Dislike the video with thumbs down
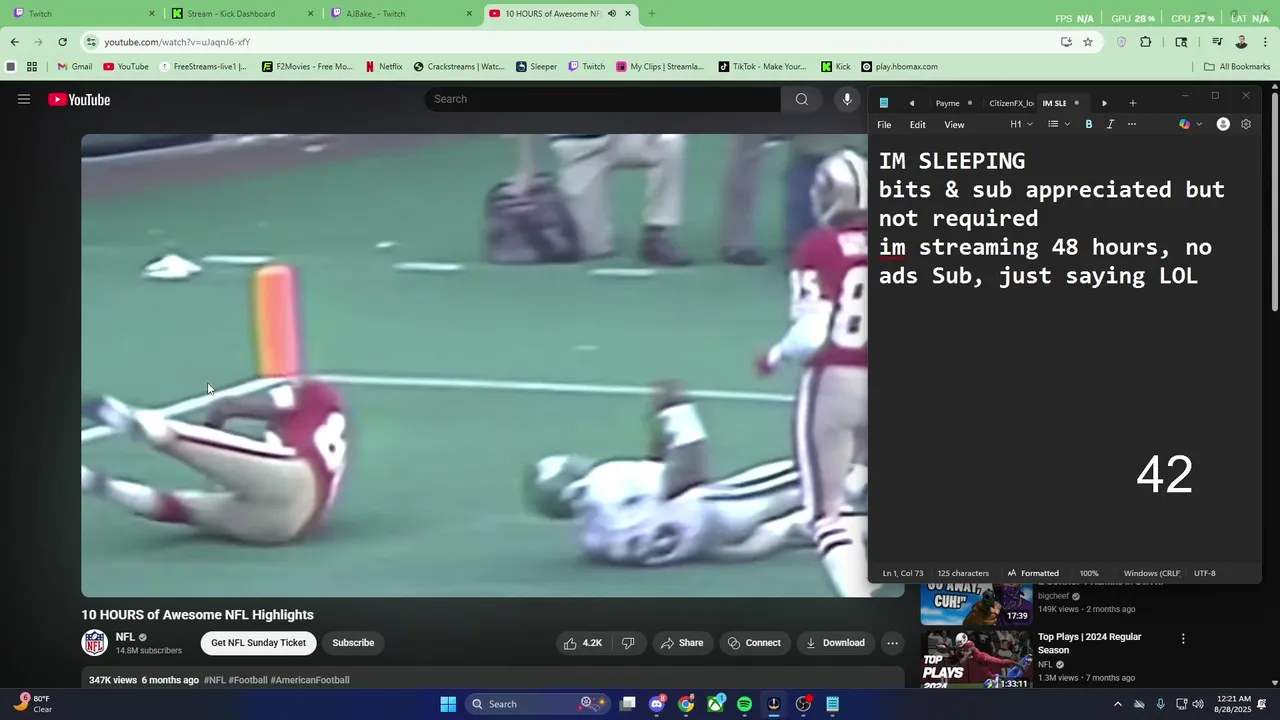 (x=628, y=643)
